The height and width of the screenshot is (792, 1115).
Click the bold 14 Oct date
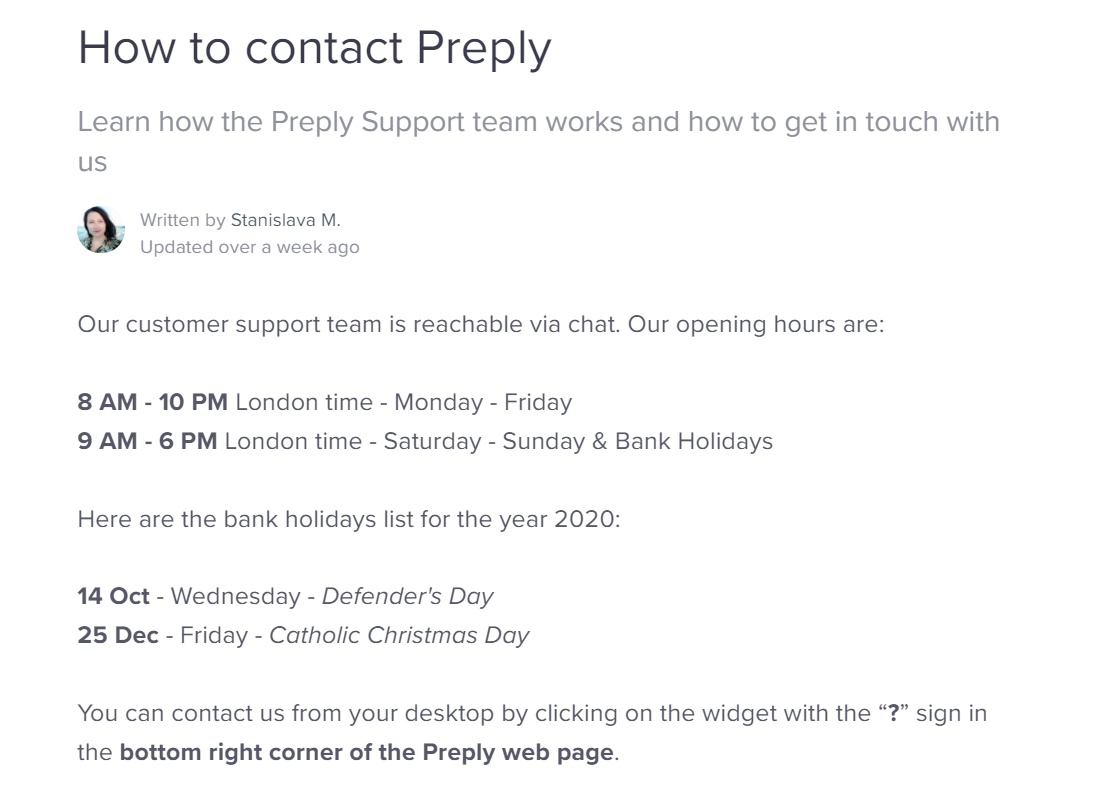[x=114, y=596]
